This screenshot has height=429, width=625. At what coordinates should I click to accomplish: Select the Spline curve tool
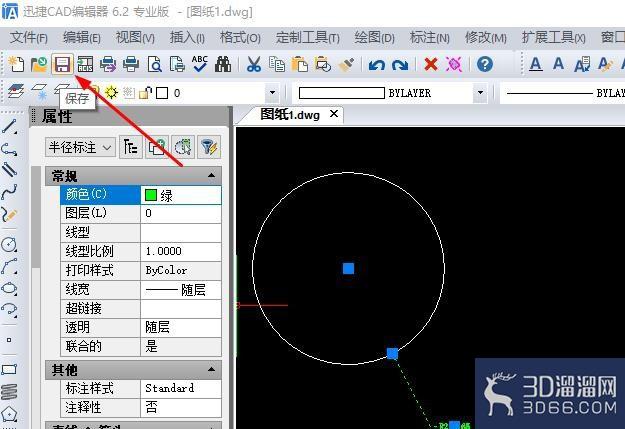pyautogui.click(x=9, y=192)
